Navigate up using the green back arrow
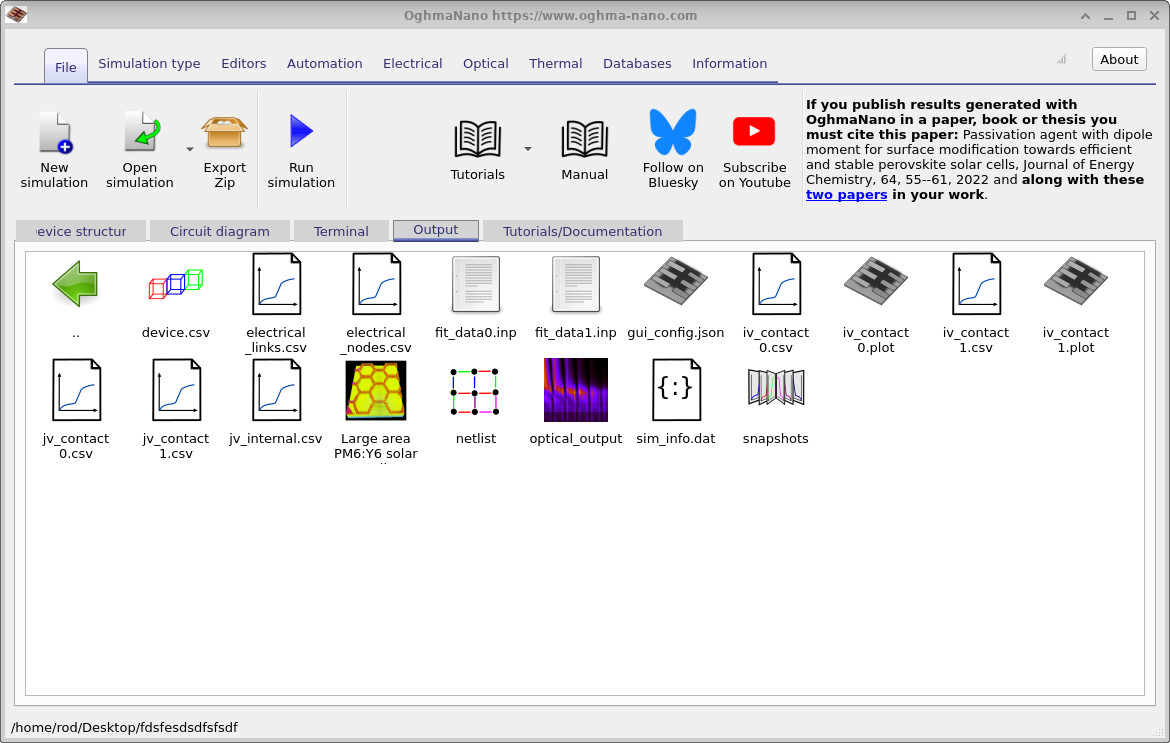Screen dimensions: 1170x743 click(75, 284)
